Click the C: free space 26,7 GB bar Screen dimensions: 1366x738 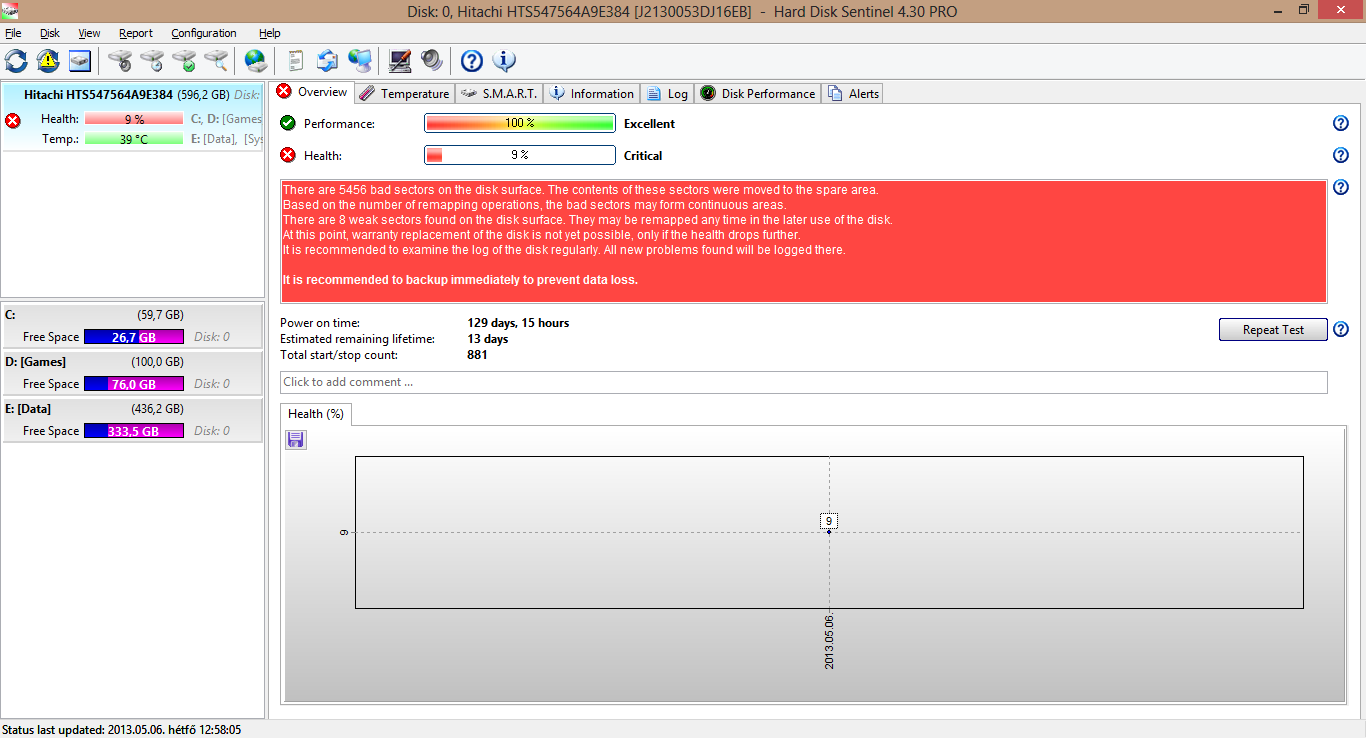pyautogui.click(x=134, y=337)
